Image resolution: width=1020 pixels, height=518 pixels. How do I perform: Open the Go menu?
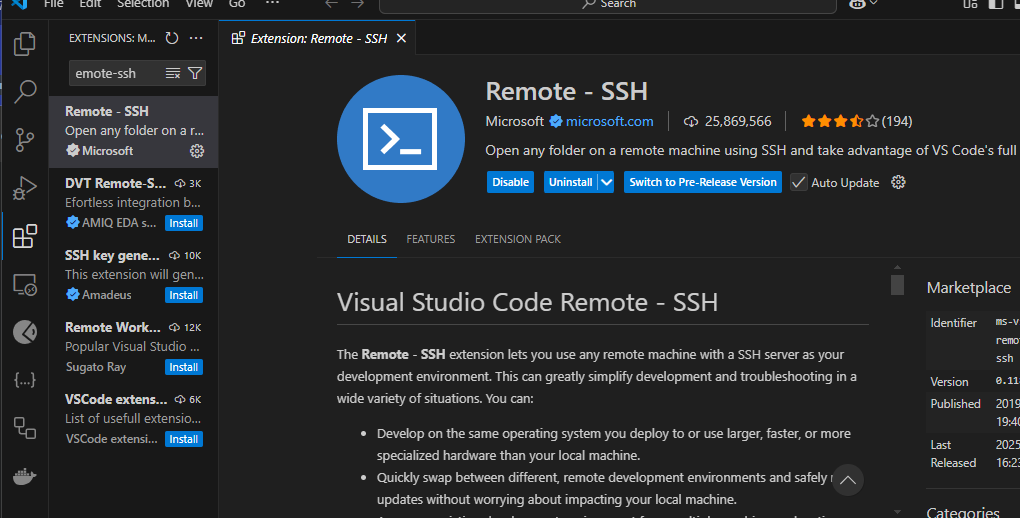tap(237, 4)
